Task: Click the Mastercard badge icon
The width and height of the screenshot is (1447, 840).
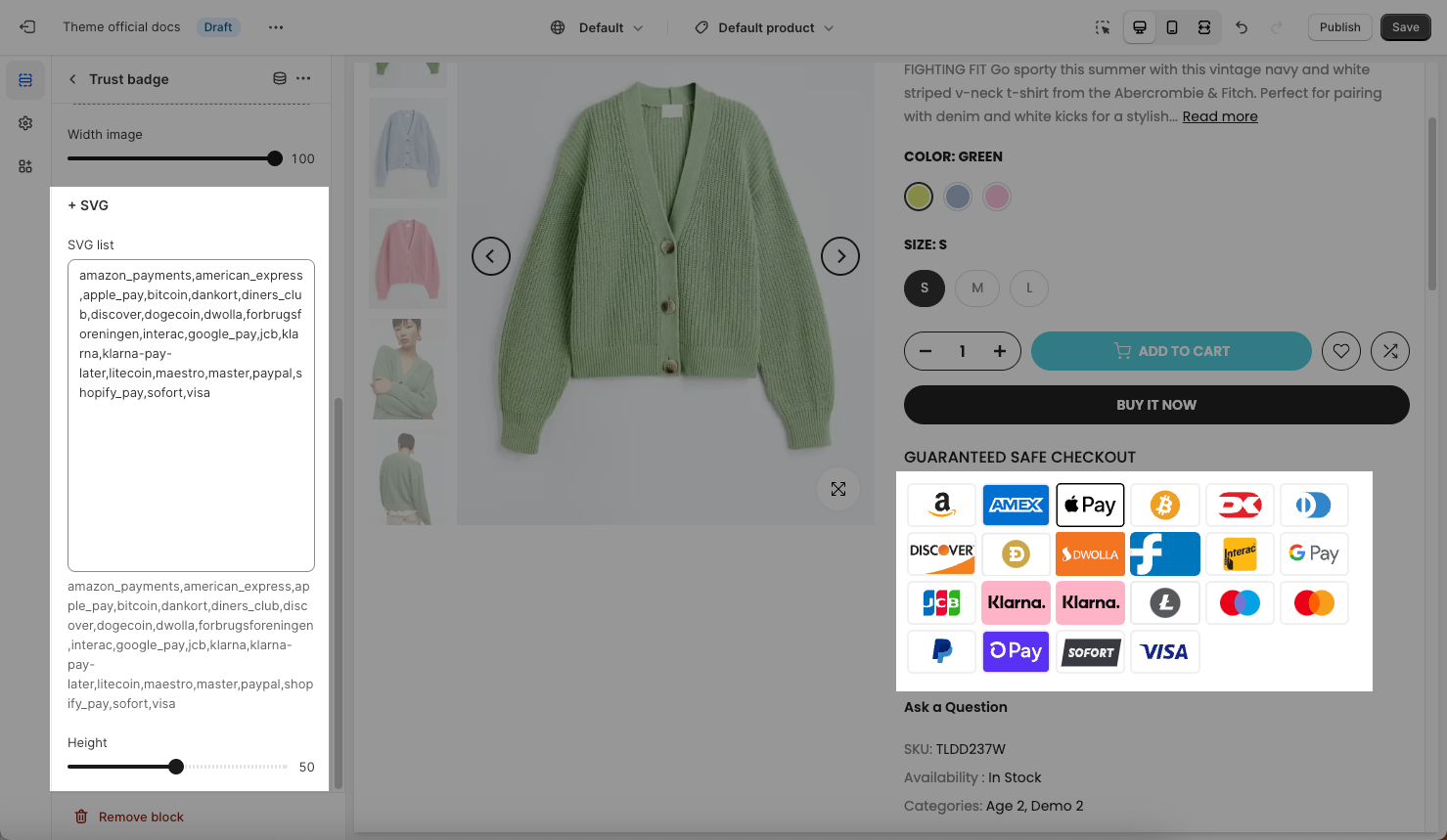Action: [1313, 603]
